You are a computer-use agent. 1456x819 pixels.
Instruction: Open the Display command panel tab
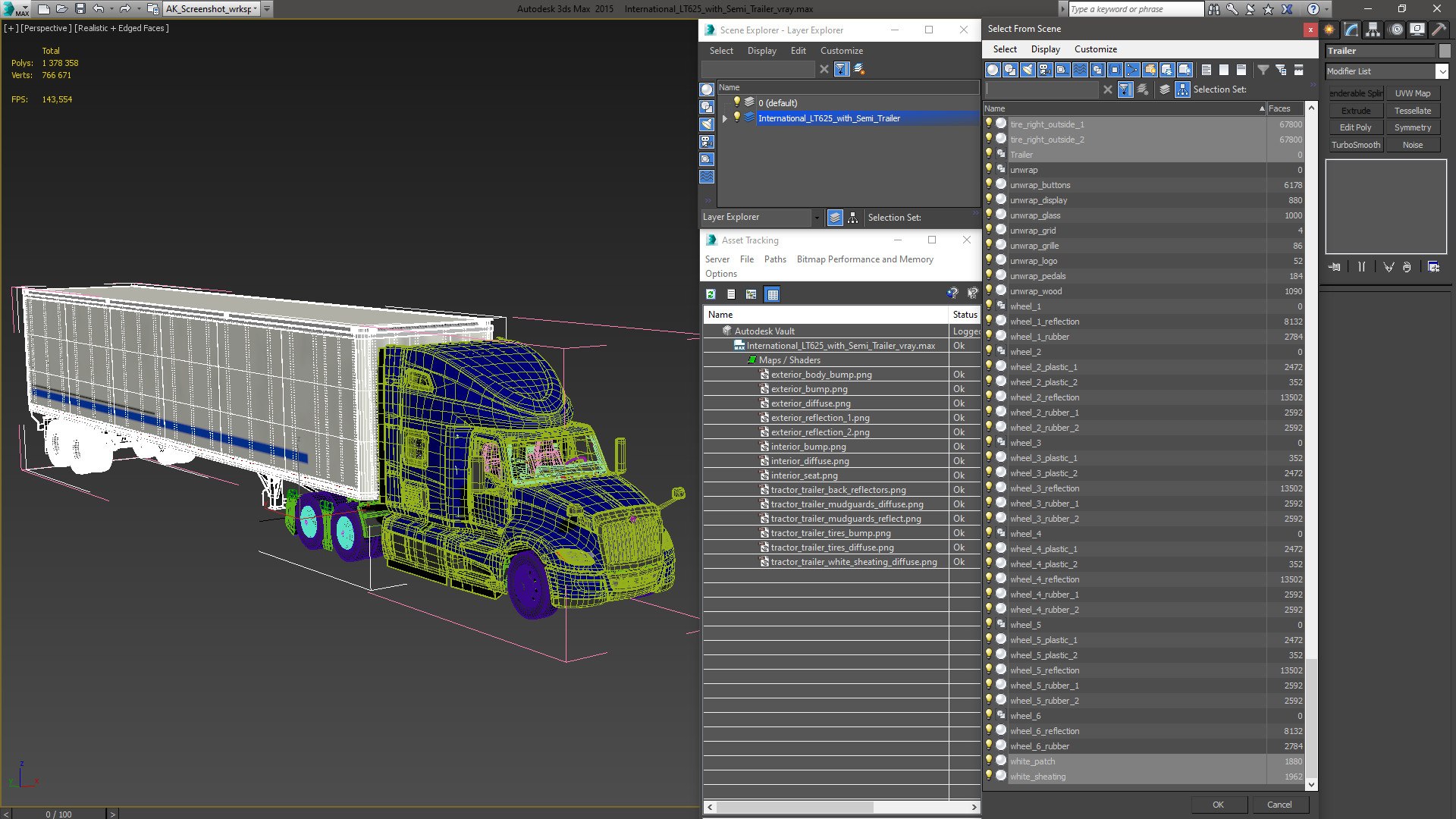click(x=1417, y=30)
